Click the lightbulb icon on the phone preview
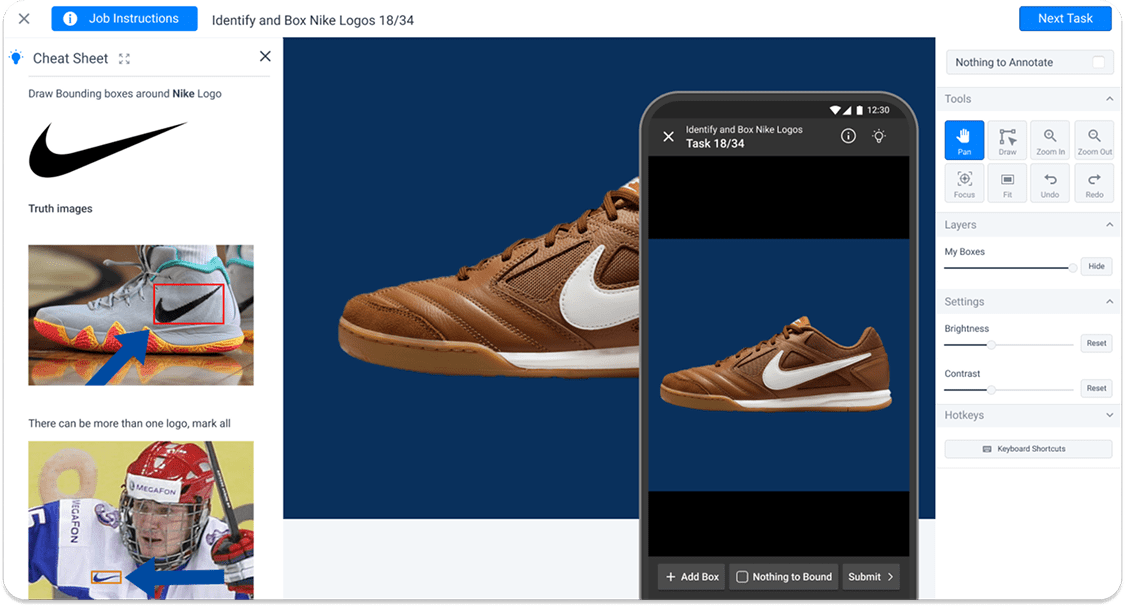 (879, 136)
